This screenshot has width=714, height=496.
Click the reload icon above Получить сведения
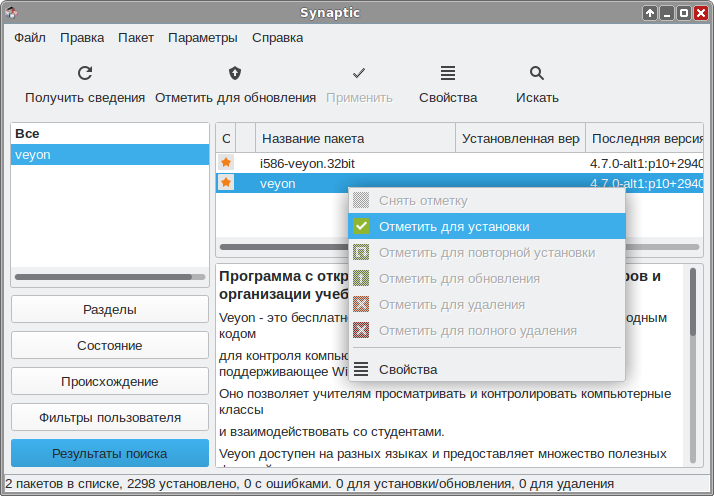(85, 73)
